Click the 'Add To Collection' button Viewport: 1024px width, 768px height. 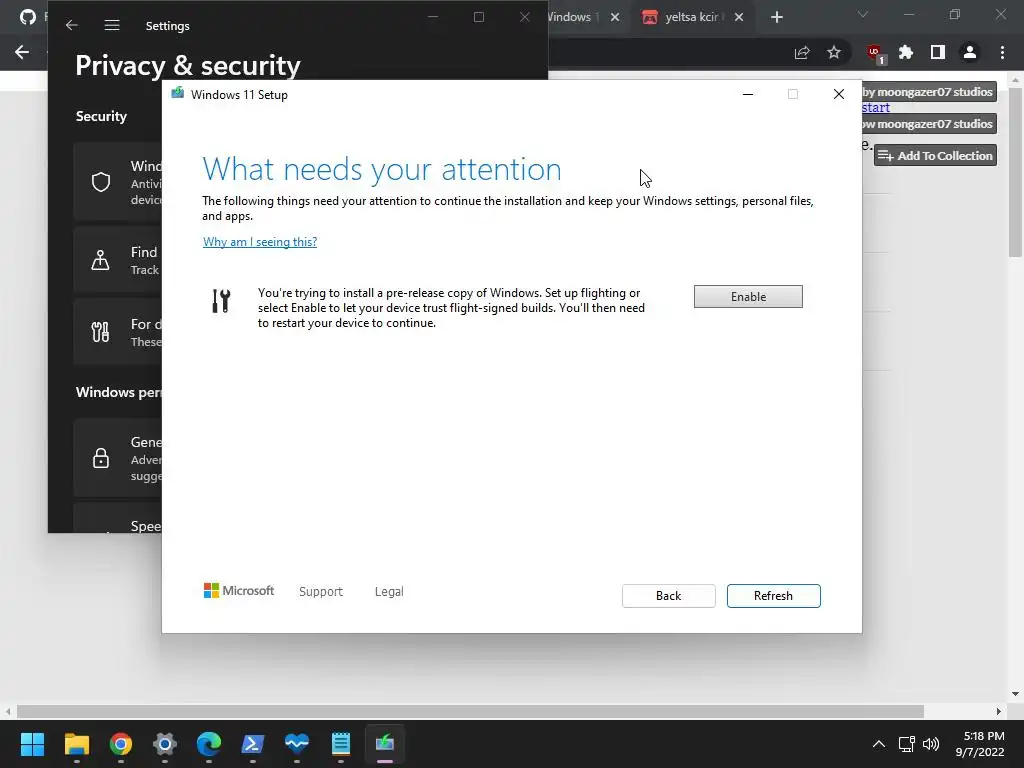935,155
